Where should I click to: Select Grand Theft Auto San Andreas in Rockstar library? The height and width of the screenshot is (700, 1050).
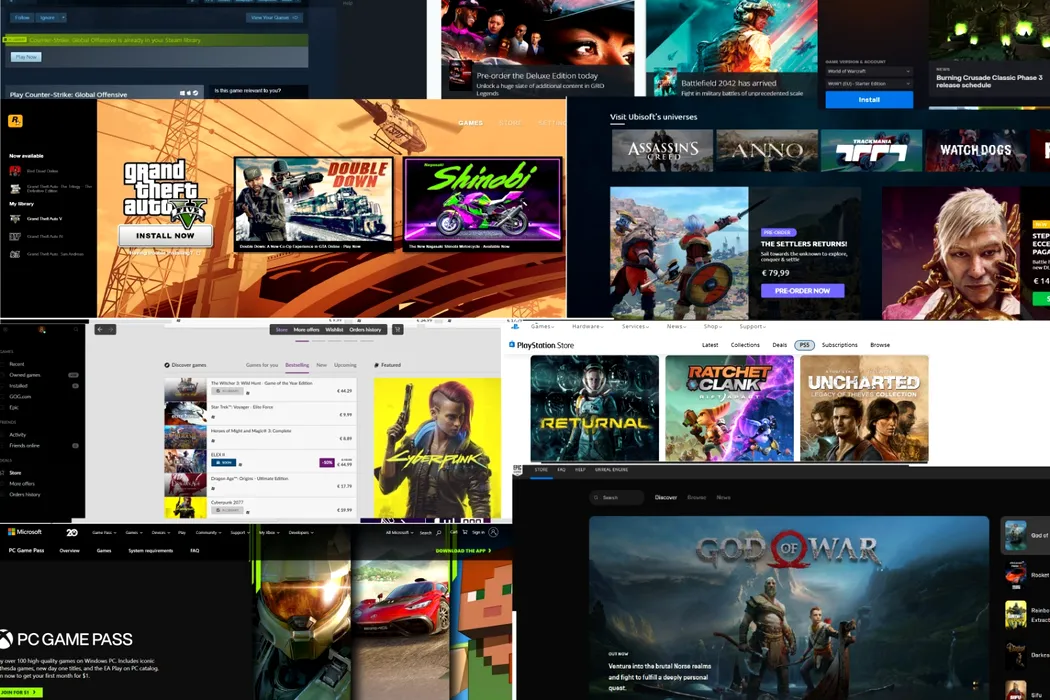click(x=45, y=254)
